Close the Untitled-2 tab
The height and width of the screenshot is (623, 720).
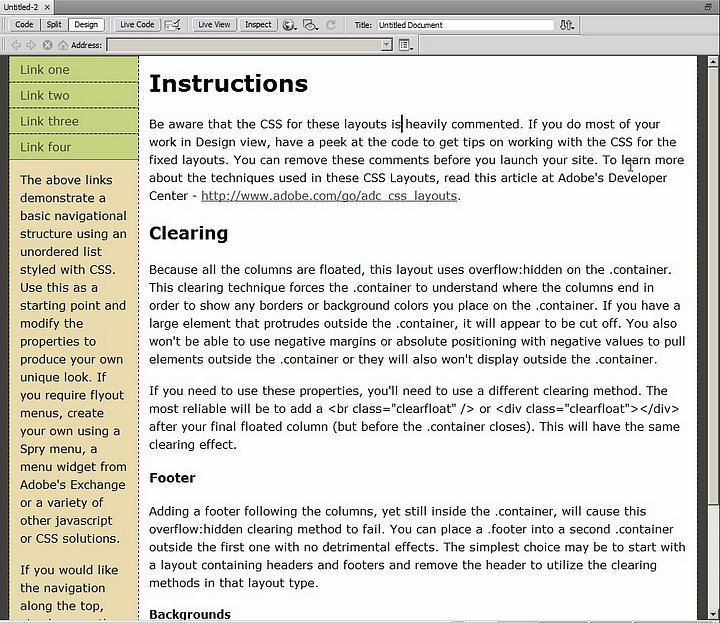pos(47,7)
